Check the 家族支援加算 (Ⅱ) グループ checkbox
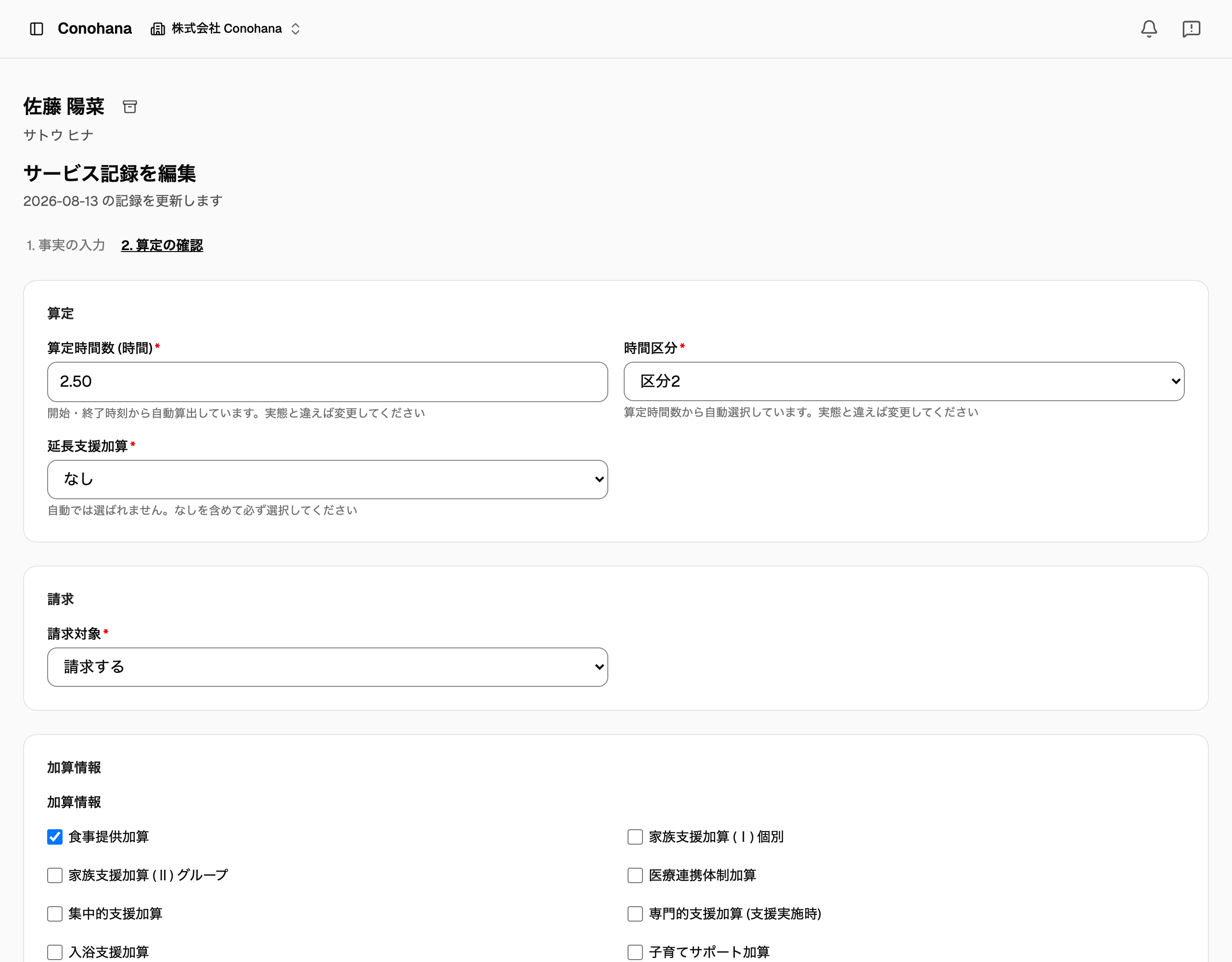1232x962 pixels. point(55,875)
